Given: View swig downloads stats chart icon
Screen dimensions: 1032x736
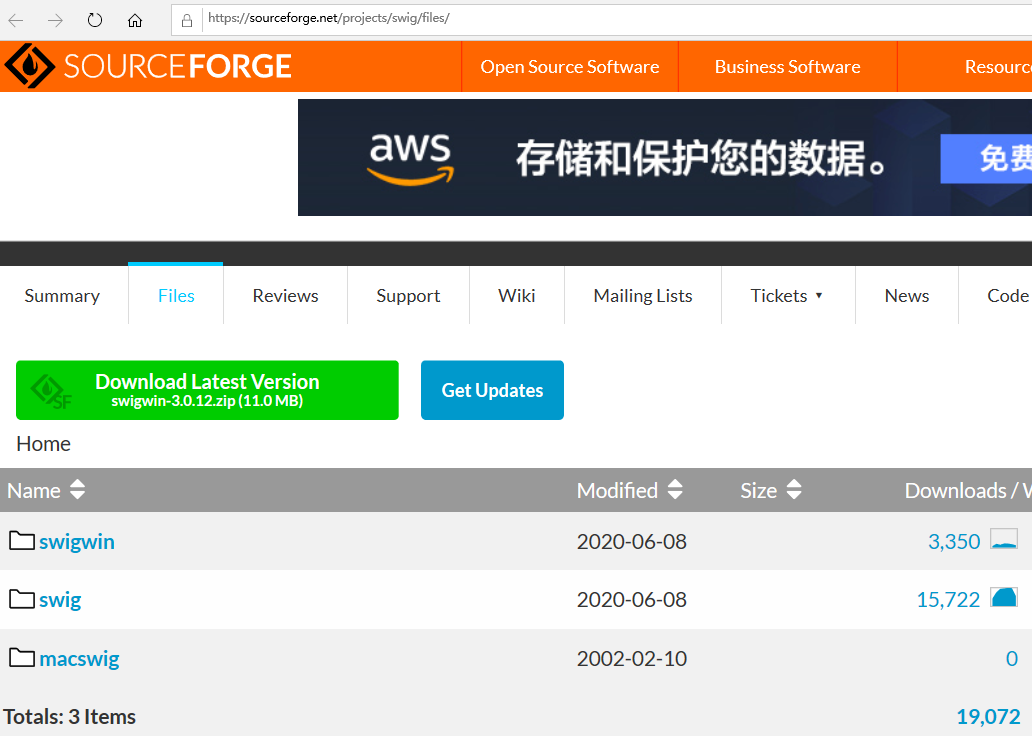Looking at the screenshot, I should [x=1004, y=597].
